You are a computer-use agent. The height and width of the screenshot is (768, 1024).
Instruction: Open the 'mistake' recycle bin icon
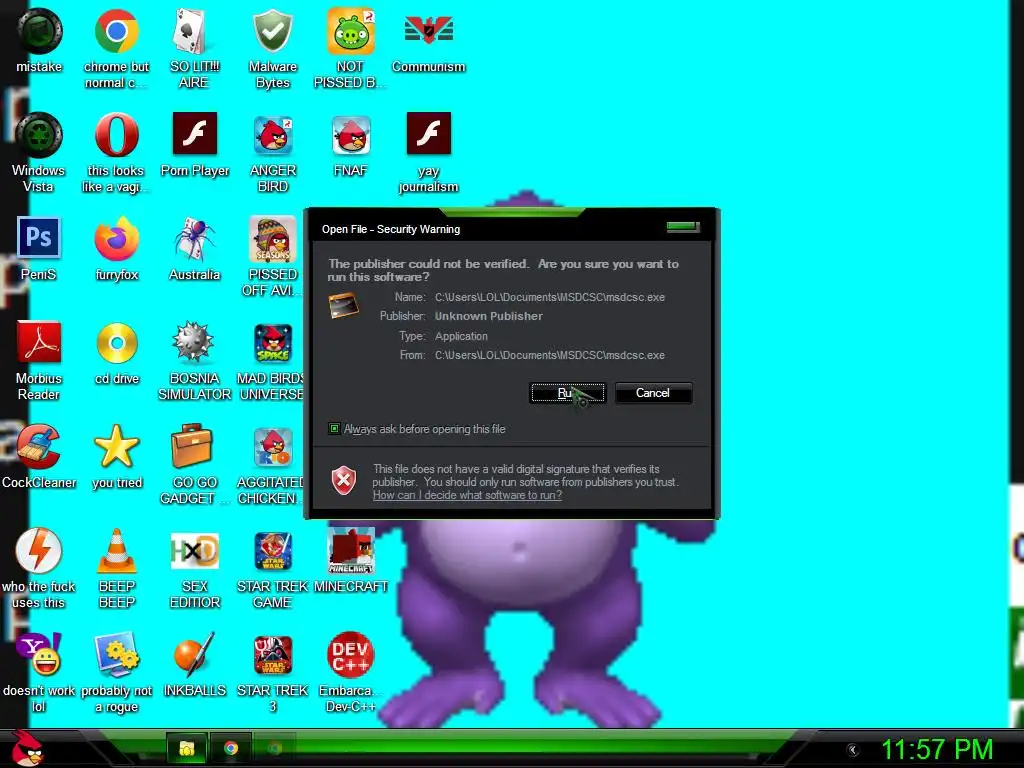pos(39,31)
